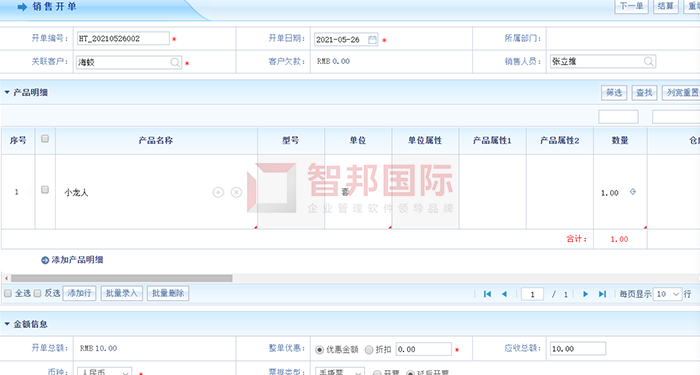The image size is (700, 375).
Task: Click the red 合计 total value 1.00
Action: (619, 239)
